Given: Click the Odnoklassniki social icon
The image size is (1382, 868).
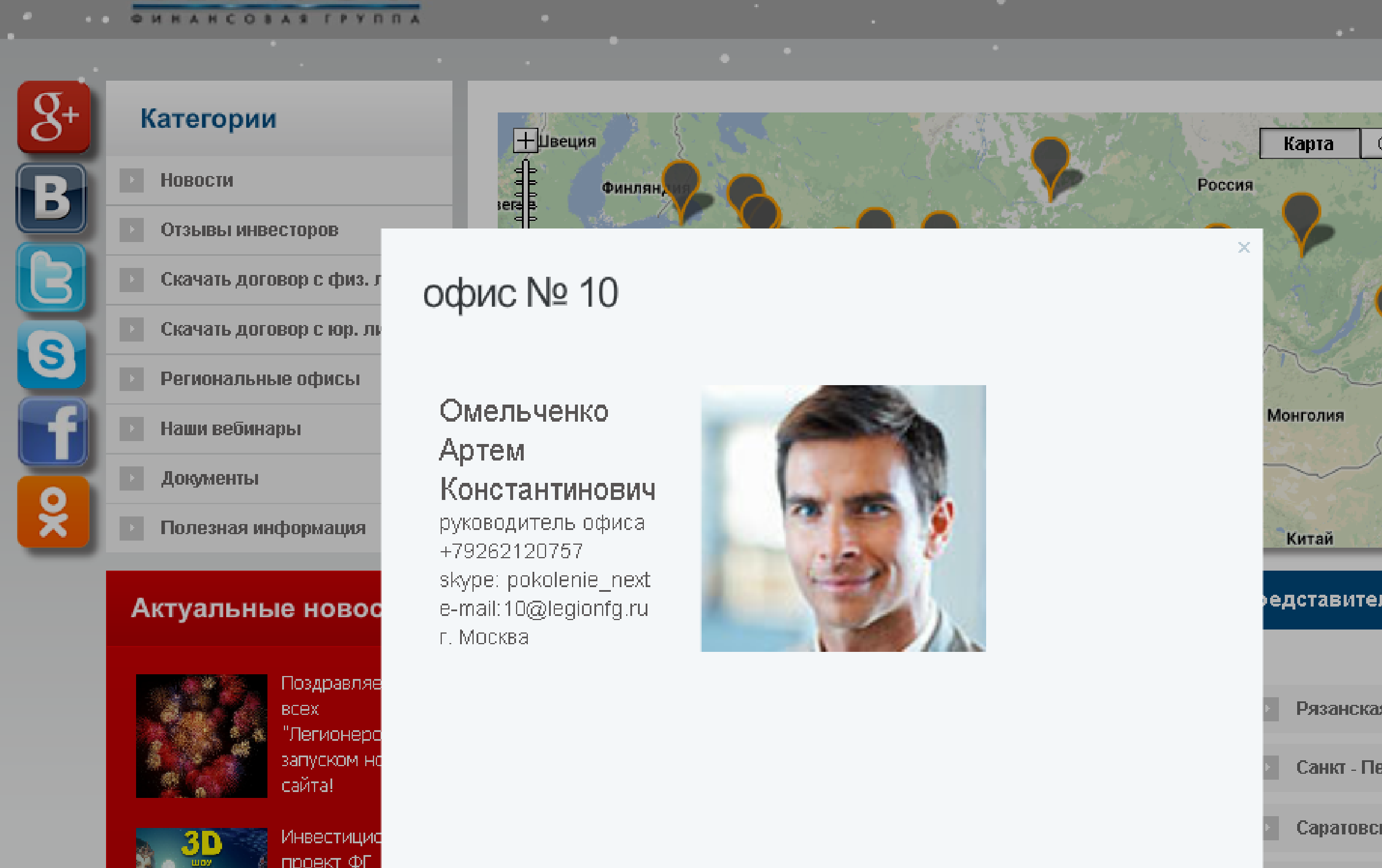Looking at the screenshot, I should pyautogui.click(x=53, y=512).
